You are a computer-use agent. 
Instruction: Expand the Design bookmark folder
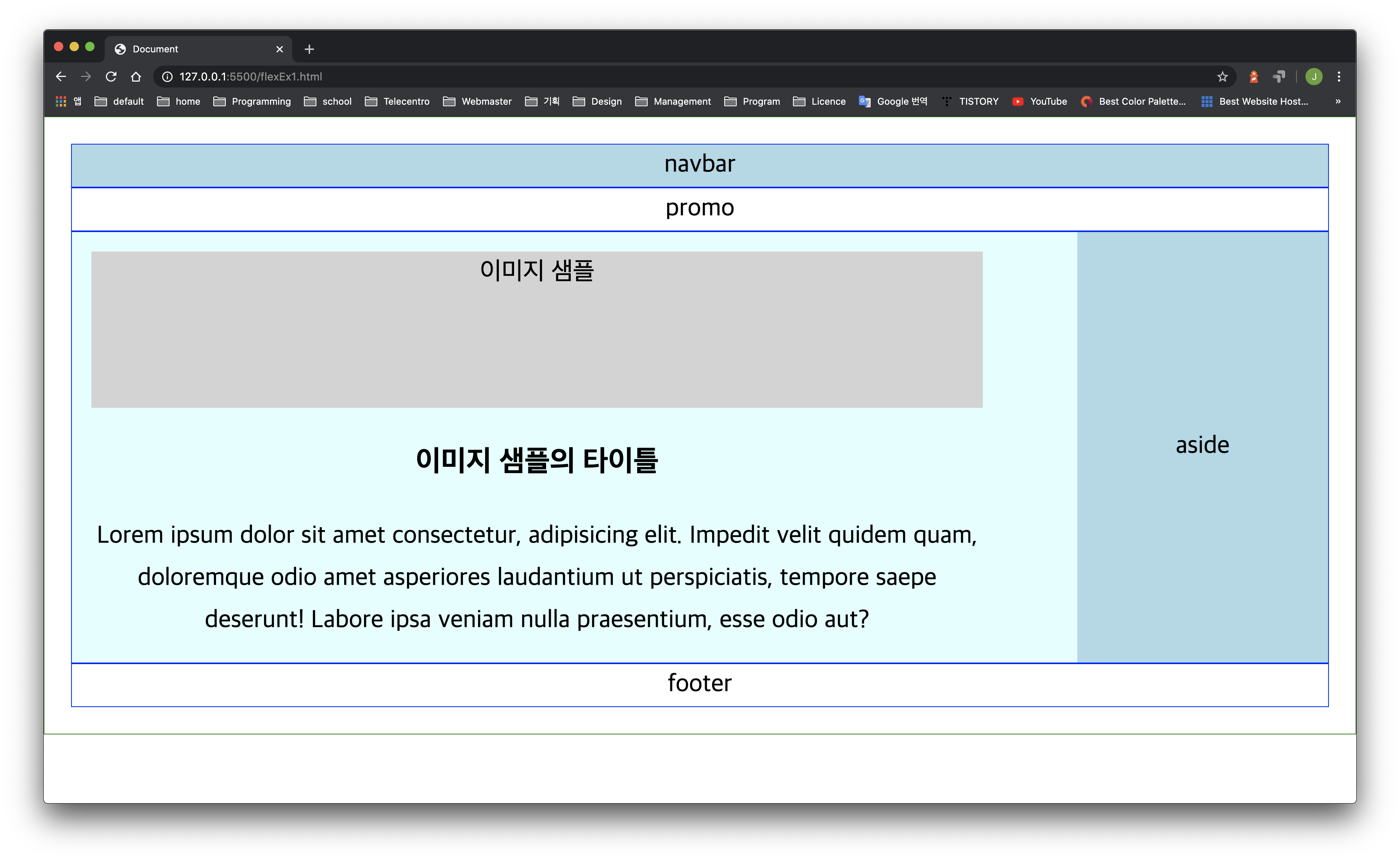click(597, 101)
